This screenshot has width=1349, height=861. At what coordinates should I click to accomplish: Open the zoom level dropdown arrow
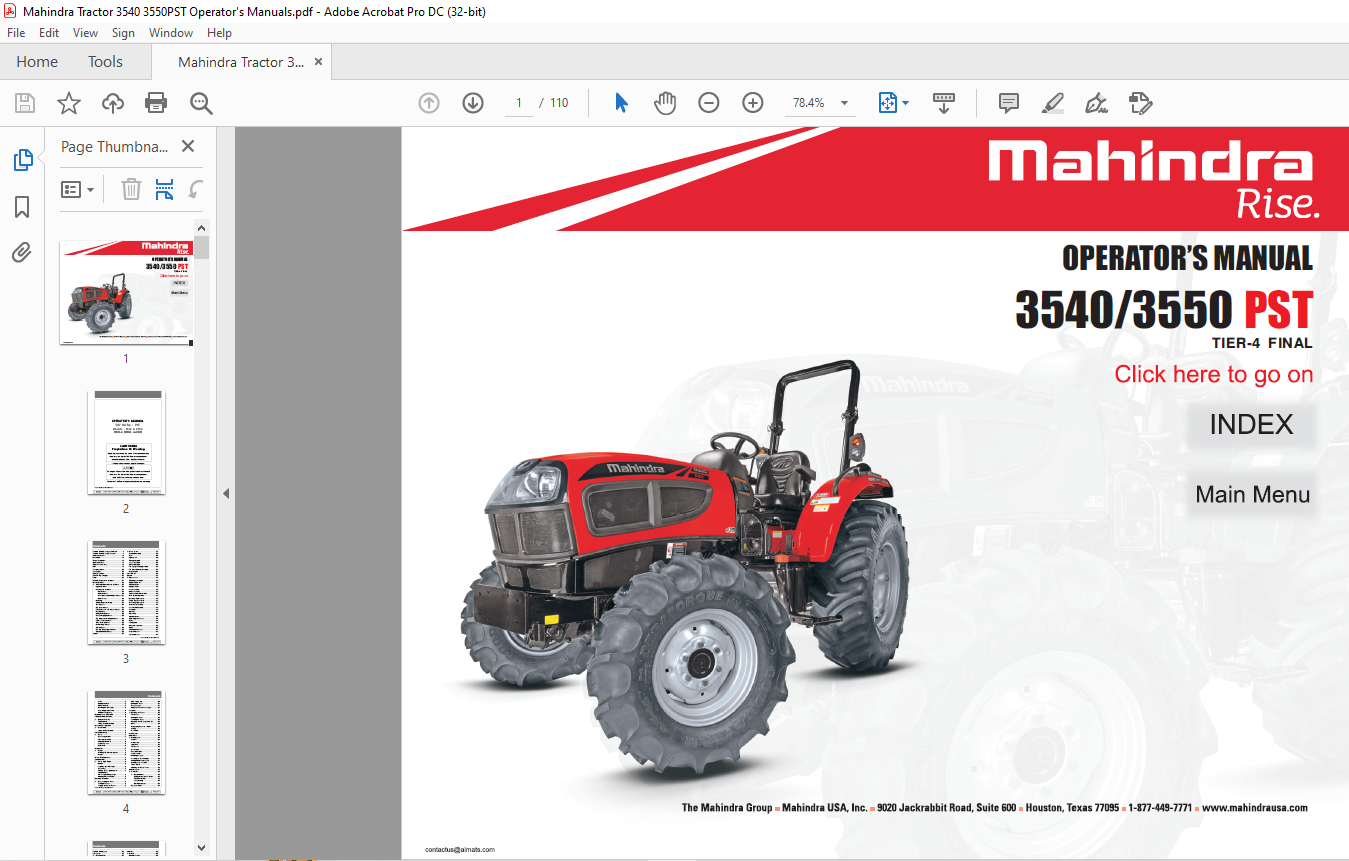click(844, 103)
